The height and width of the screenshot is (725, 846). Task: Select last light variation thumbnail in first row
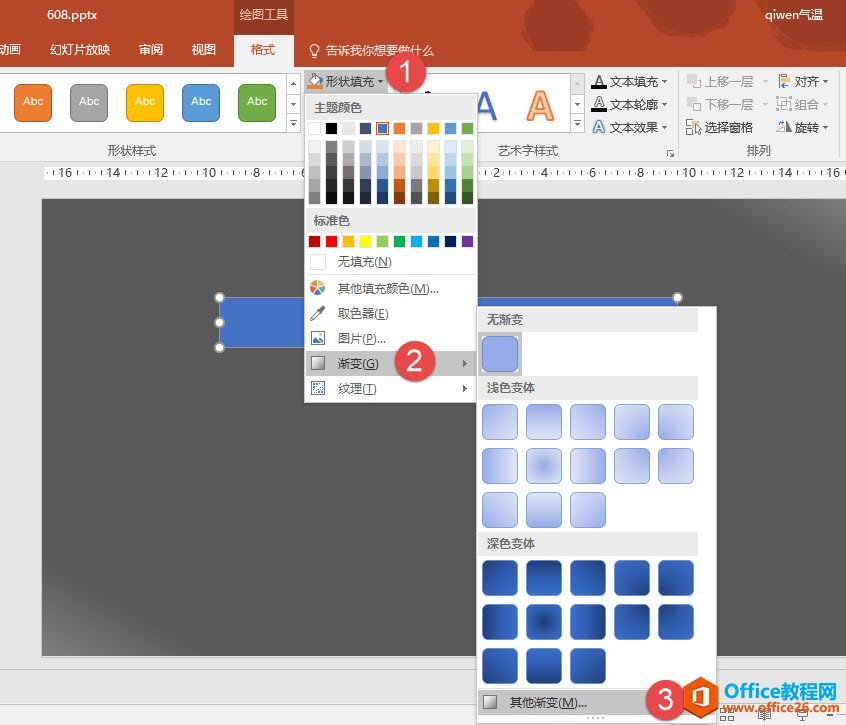click(676, 422)
